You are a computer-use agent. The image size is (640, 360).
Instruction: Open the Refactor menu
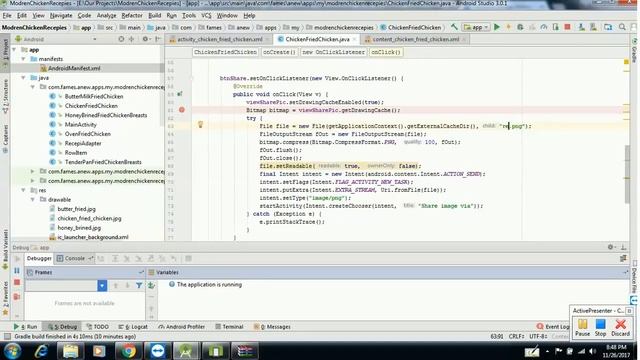132,16
